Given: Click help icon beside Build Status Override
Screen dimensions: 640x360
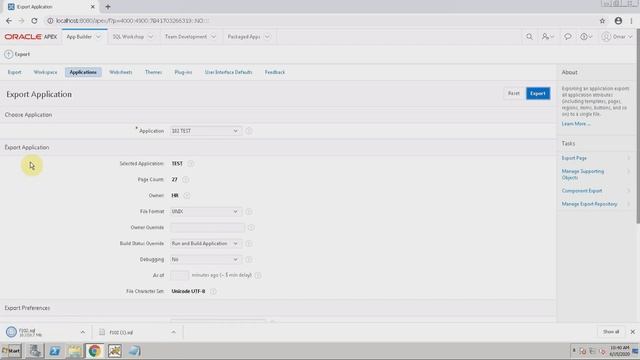Looking at the screenshot, I should [249, 243].
